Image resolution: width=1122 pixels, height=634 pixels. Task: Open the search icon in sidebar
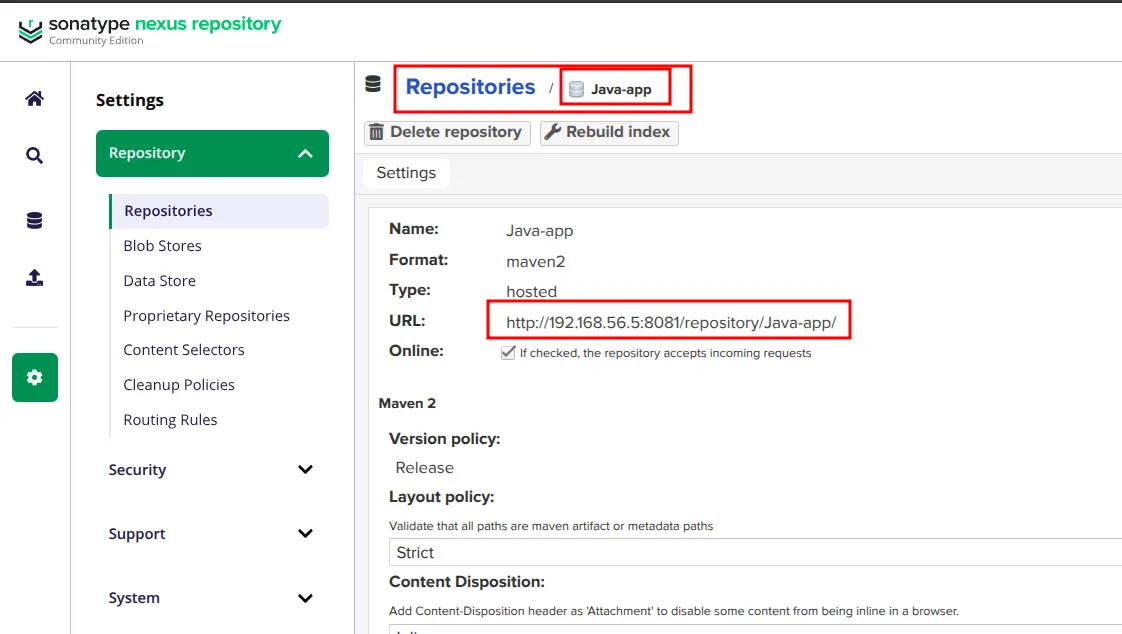click(x=34, y=155)
